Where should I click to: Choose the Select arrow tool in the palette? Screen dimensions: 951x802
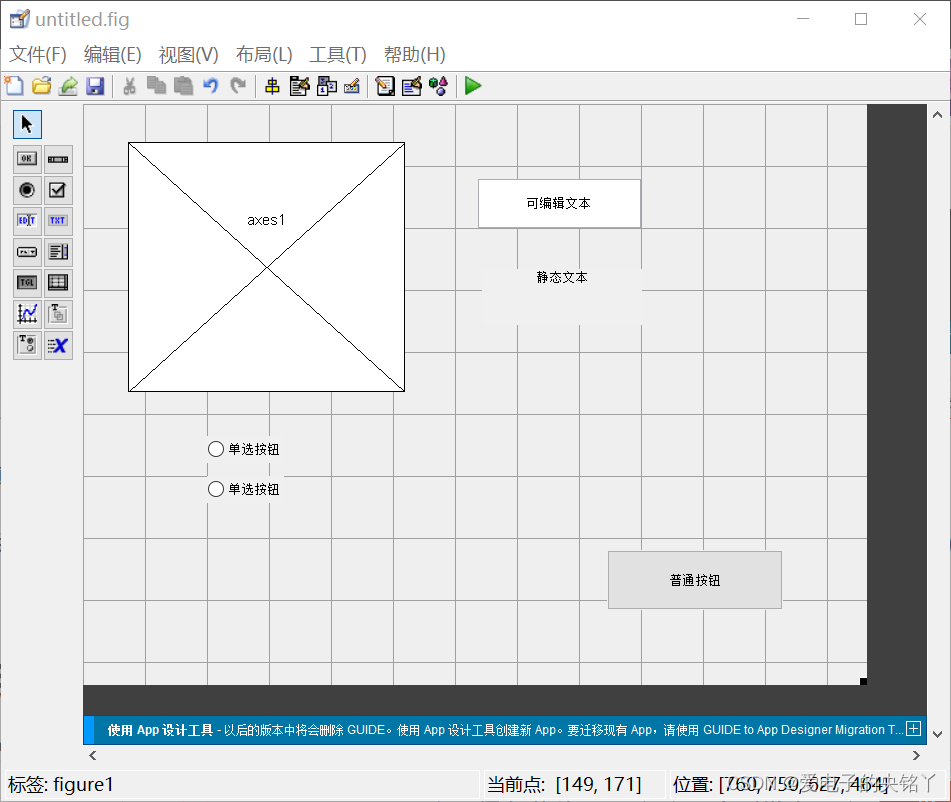click(27, 124)
